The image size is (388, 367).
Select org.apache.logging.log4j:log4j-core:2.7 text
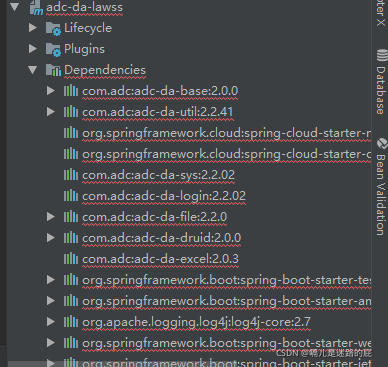pos(196,322)
